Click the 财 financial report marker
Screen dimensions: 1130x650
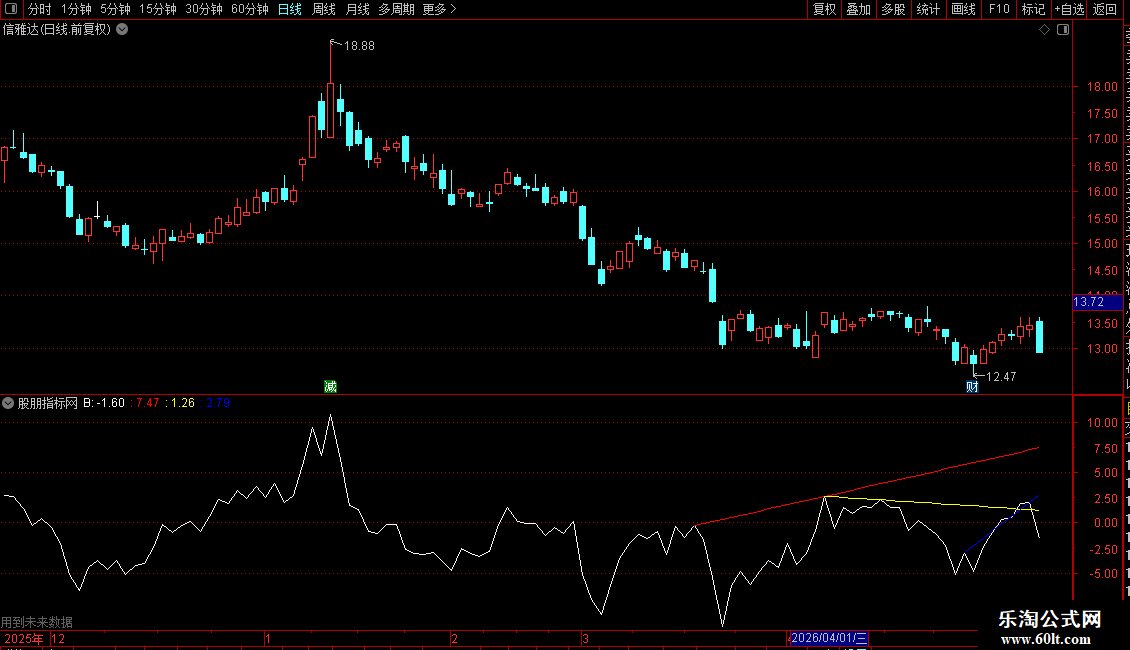point(972,386)
